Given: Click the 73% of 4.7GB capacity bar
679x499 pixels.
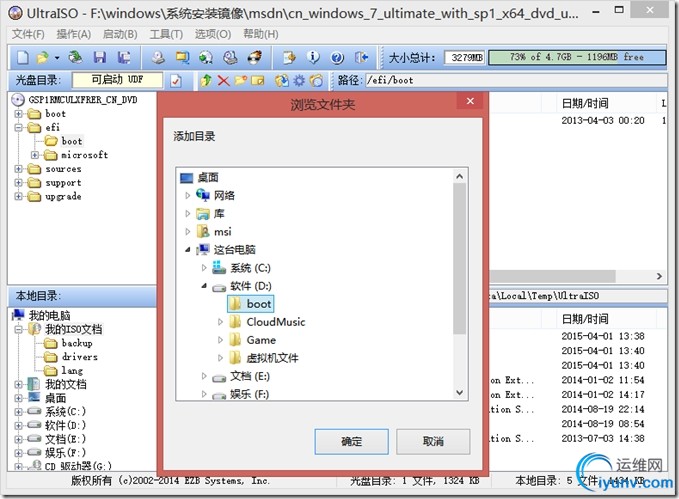Looking at the screenshot, I should coord(577,57).
